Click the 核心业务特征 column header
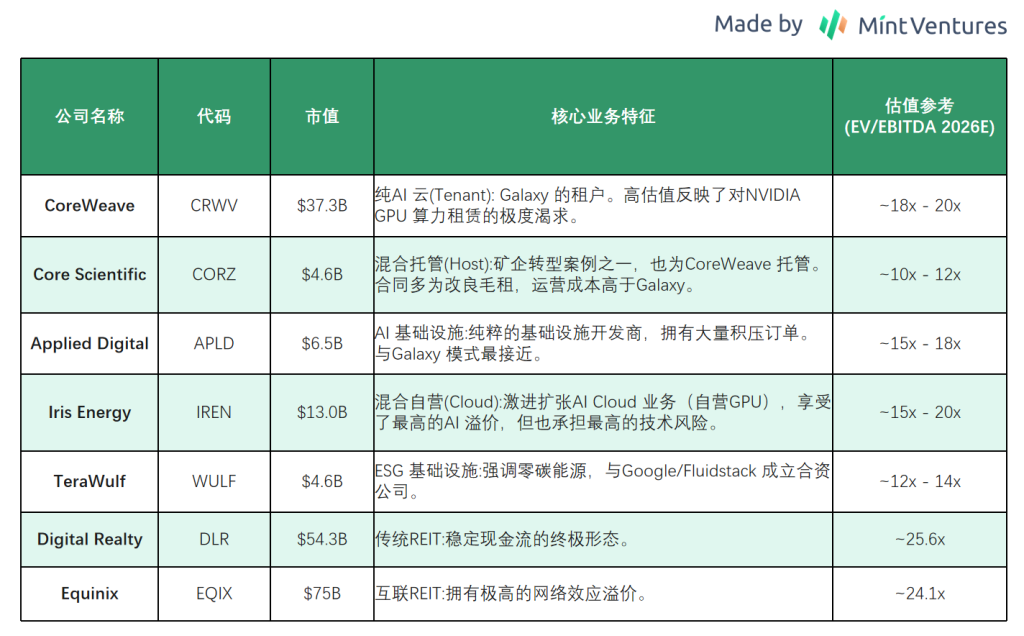The image size is (1024, 636). pyautogui.click(x=603, y=116)
